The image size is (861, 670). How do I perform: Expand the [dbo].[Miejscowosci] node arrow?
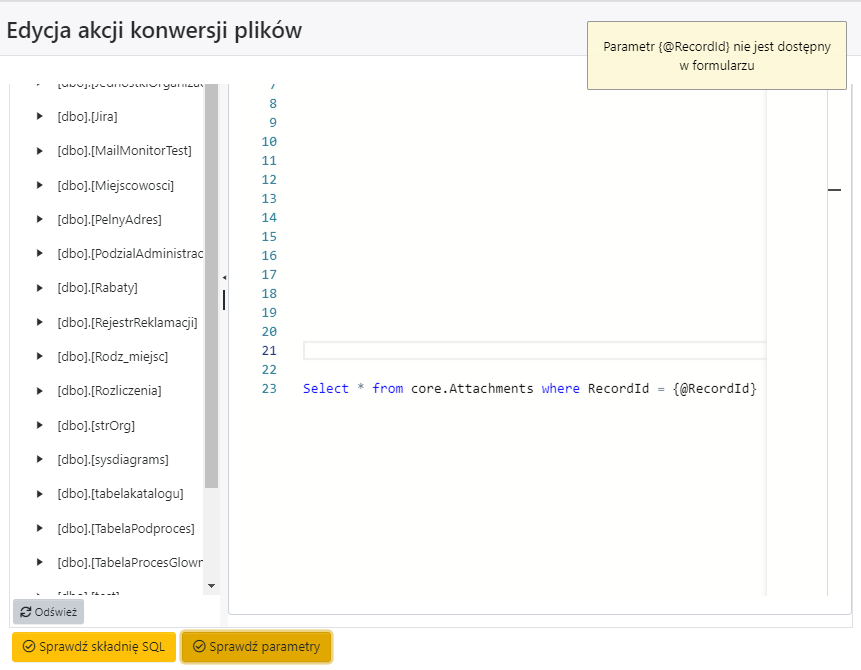(x=40, y=185)
